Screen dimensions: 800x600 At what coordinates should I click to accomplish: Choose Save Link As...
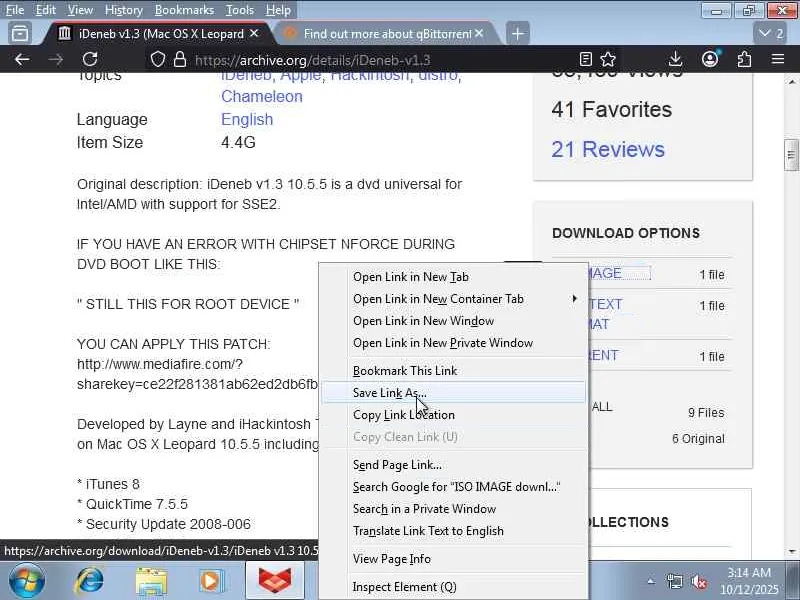tap(454, 393)
